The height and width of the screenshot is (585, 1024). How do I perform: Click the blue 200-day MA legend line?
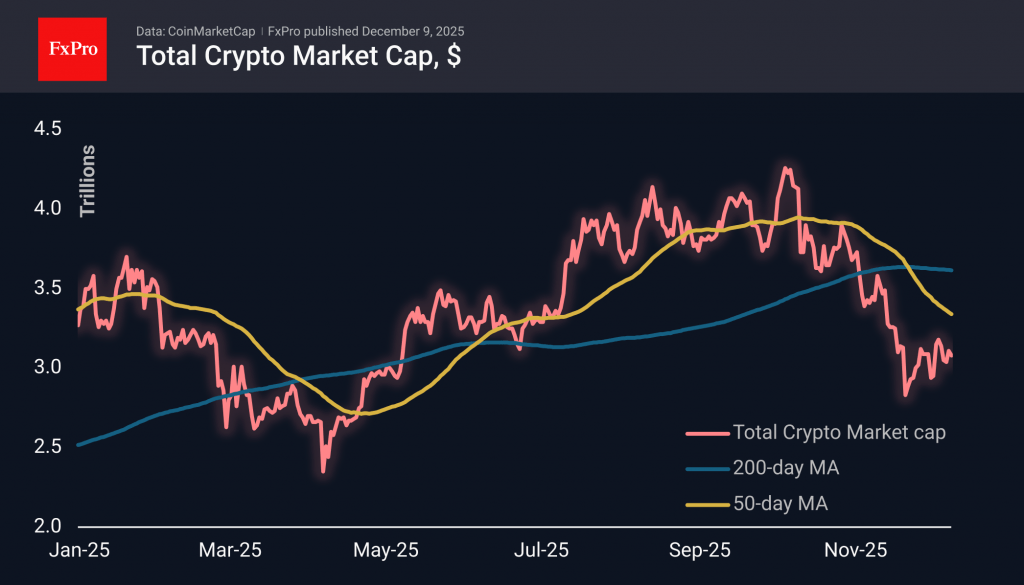[x=706, y=469]
